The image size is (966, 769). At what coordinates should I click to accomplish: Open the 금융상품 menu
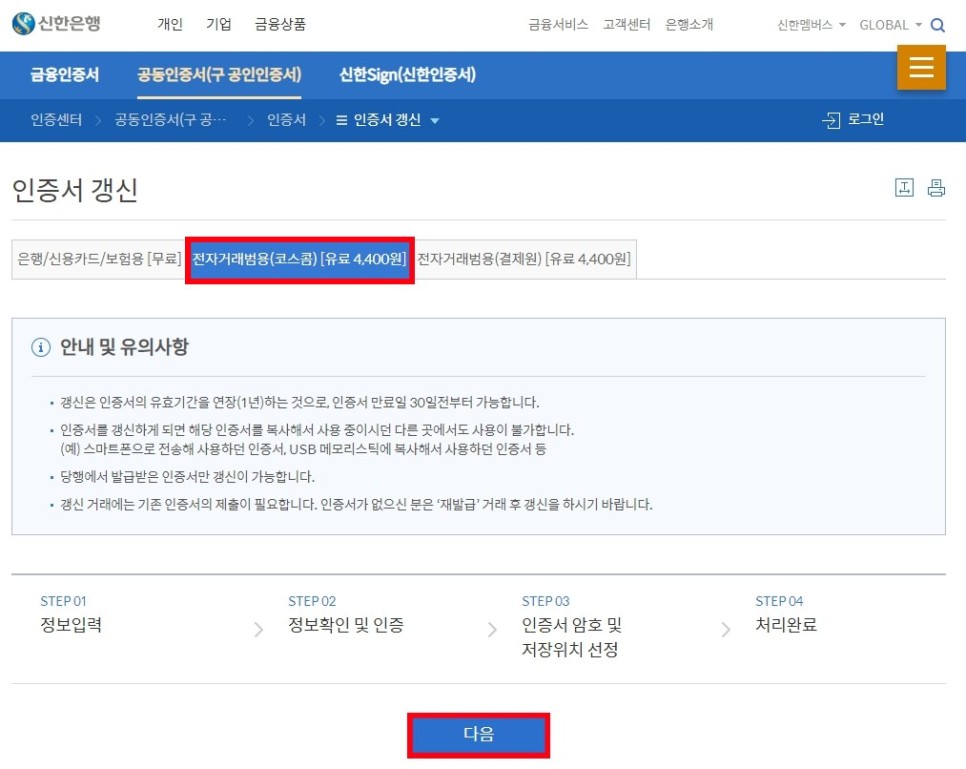[280, 24]
